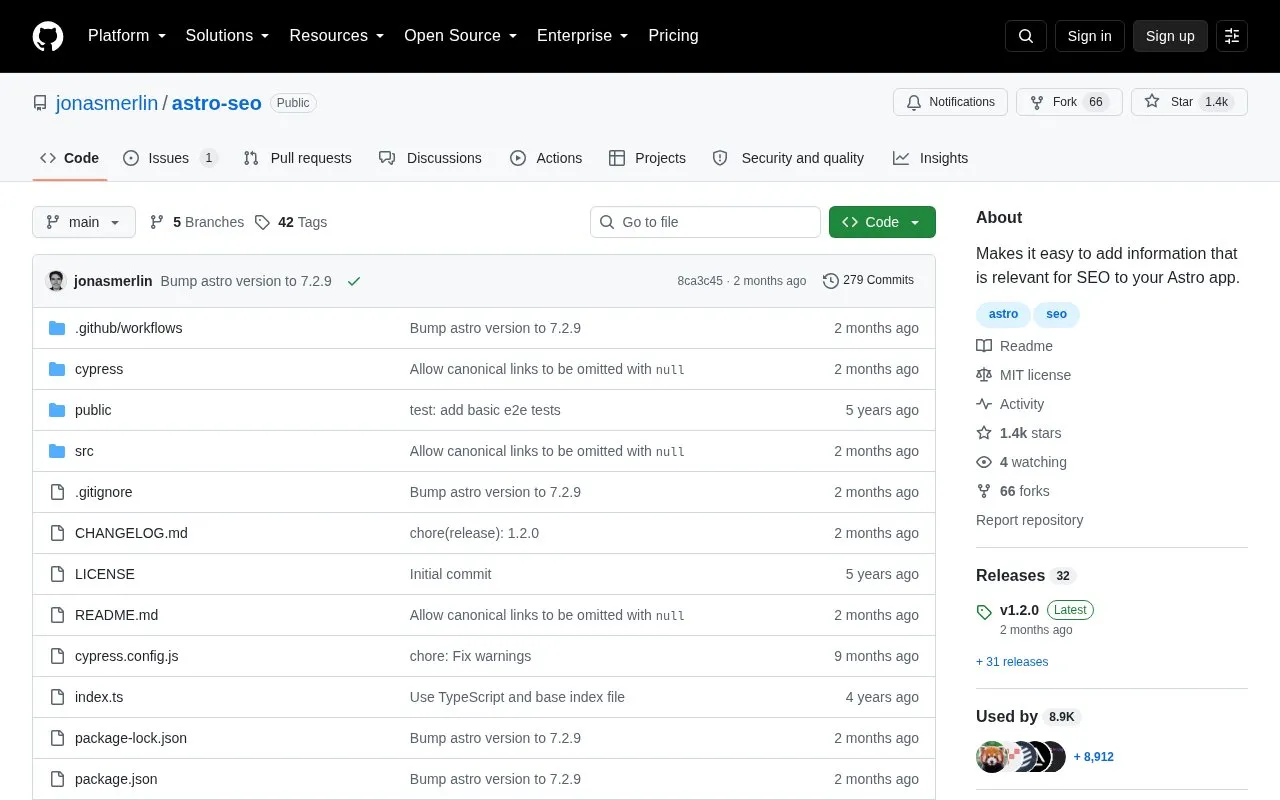Expand the Platform menu

tap(127, 36)
